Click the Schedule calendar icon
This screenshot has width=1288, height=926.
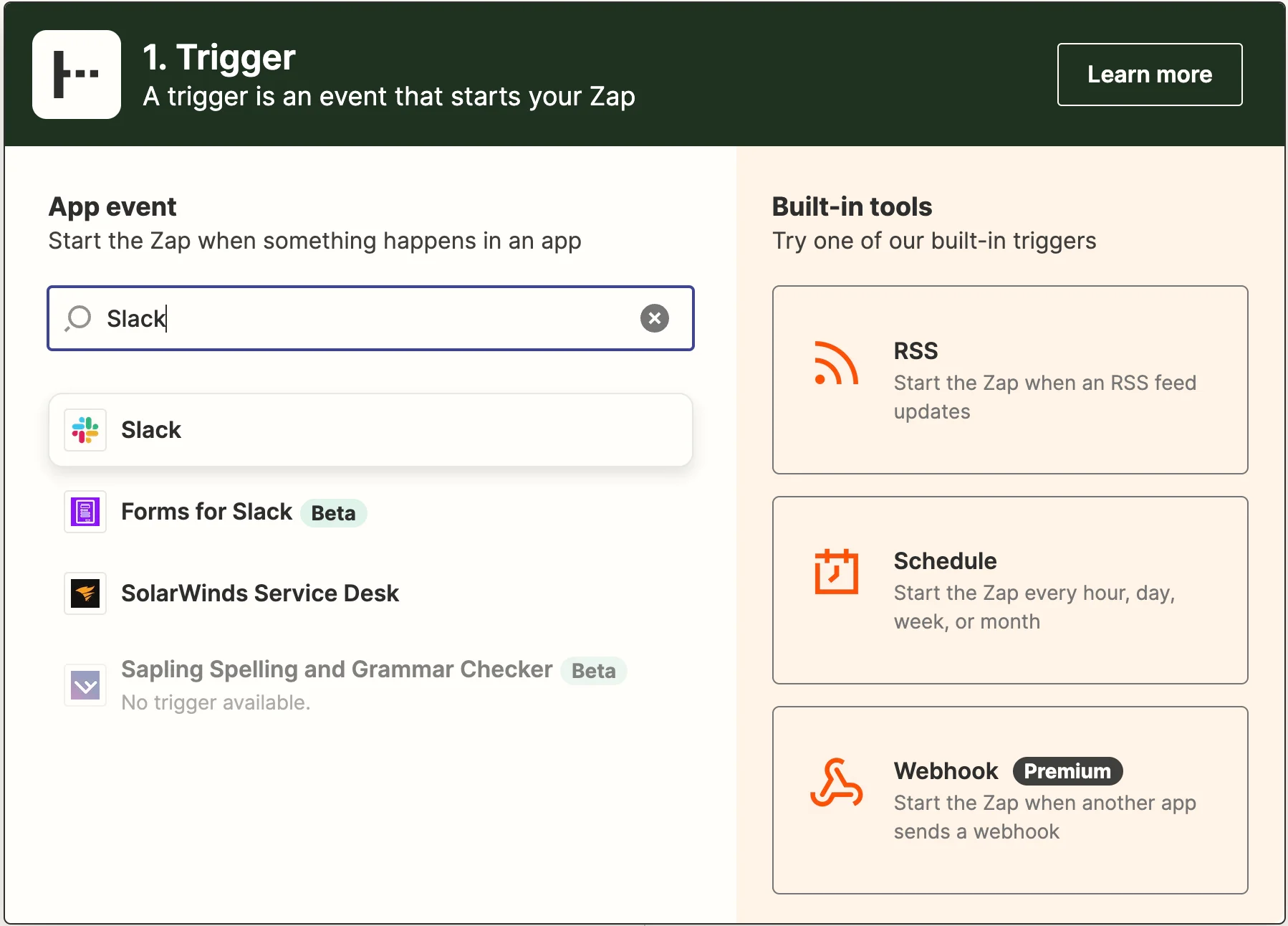[836, 572]
